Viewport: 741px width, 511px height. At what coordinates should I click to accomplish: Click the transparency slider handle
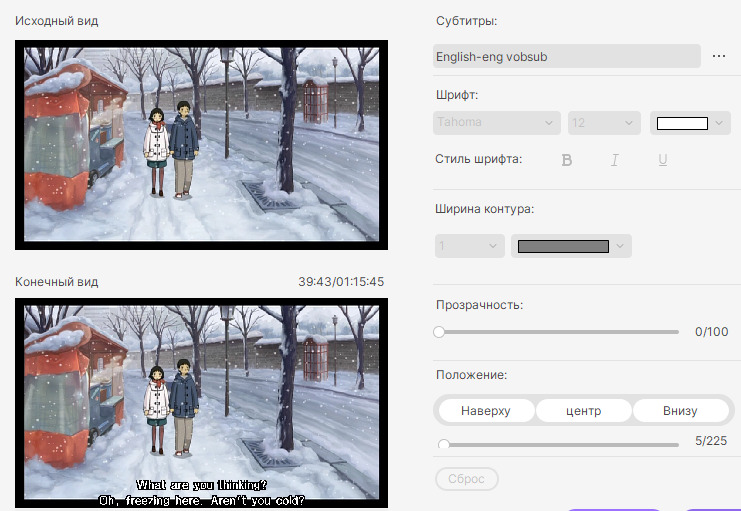tap(439, 332)
